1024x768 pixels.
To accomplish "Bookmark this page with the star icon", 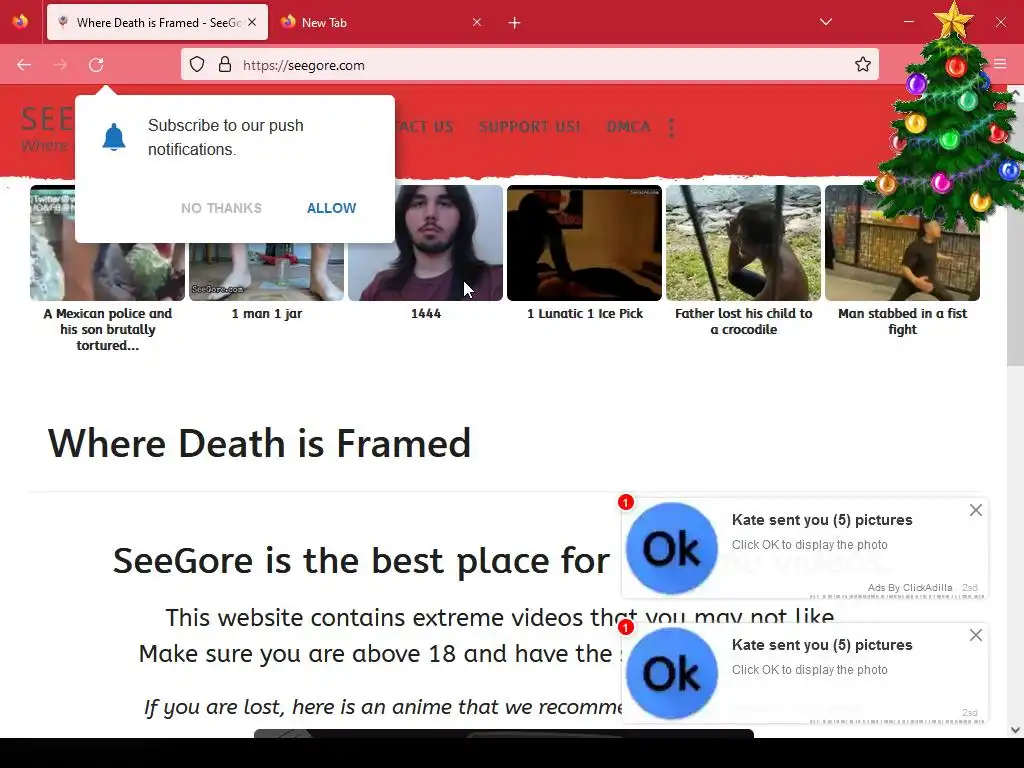I will [x=863, y=64].
